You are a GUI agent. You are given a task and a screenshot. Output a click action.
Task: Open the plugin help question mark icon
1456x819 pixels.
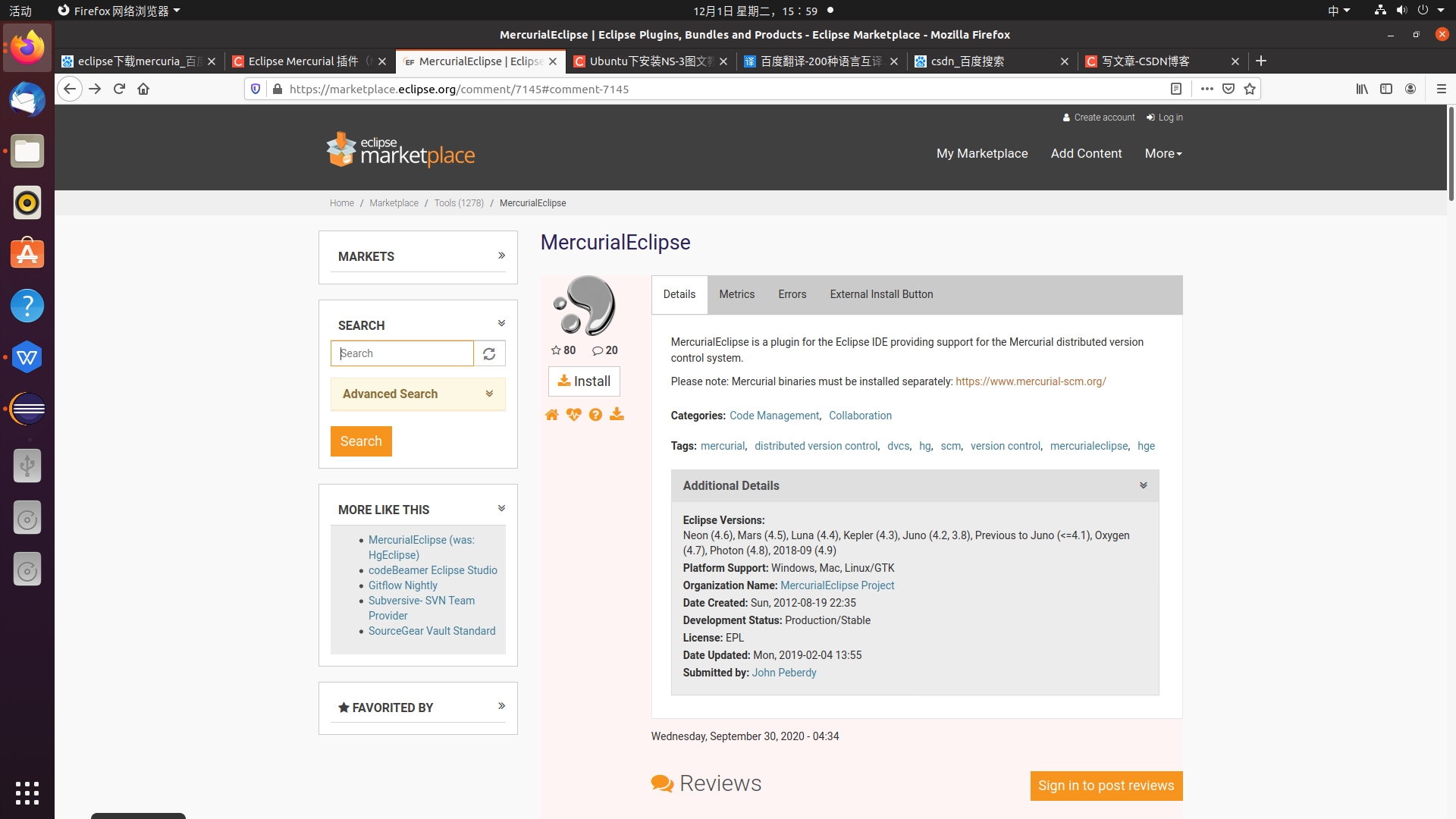tap(595, 415)
